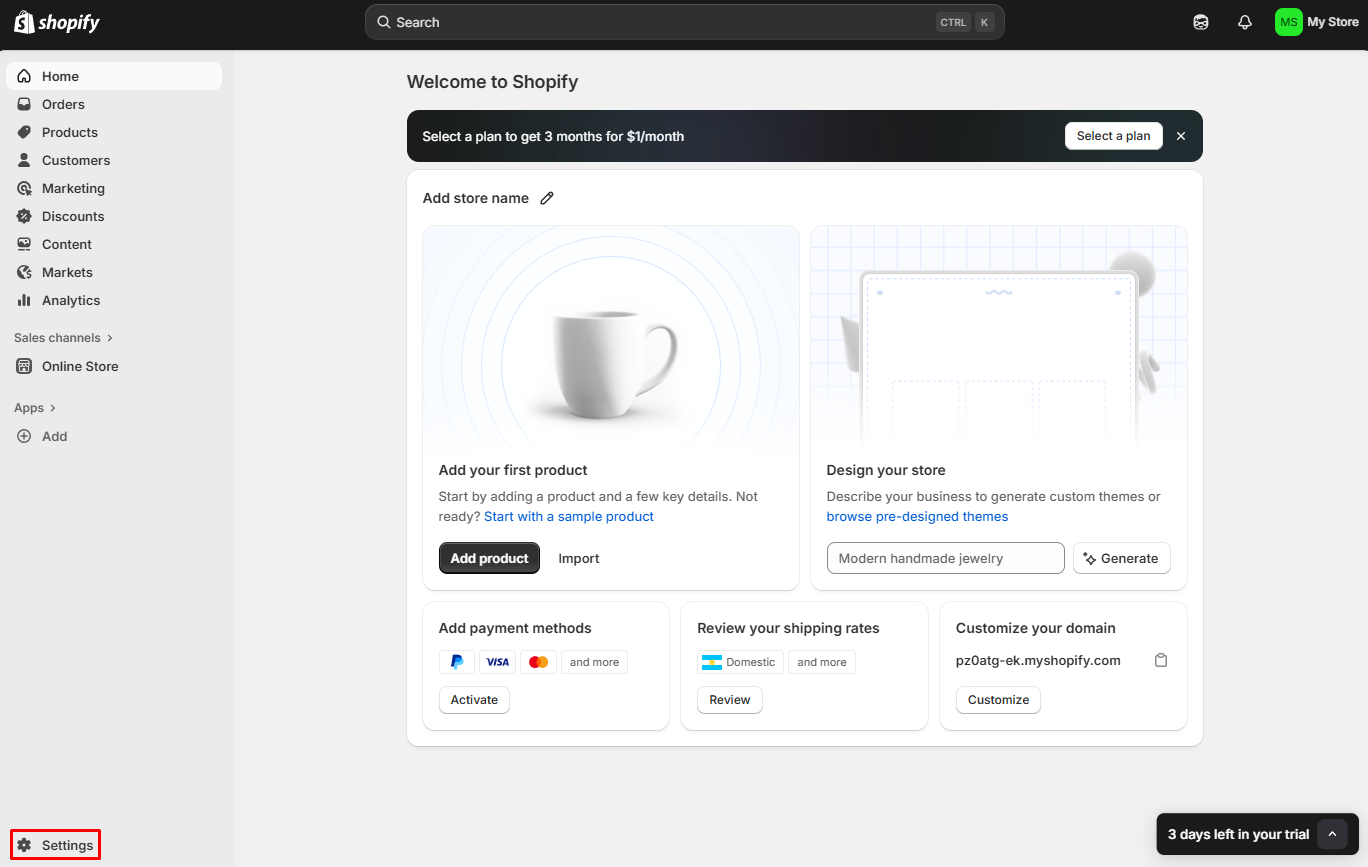Click the MS store avatar

click(1288, 22)
